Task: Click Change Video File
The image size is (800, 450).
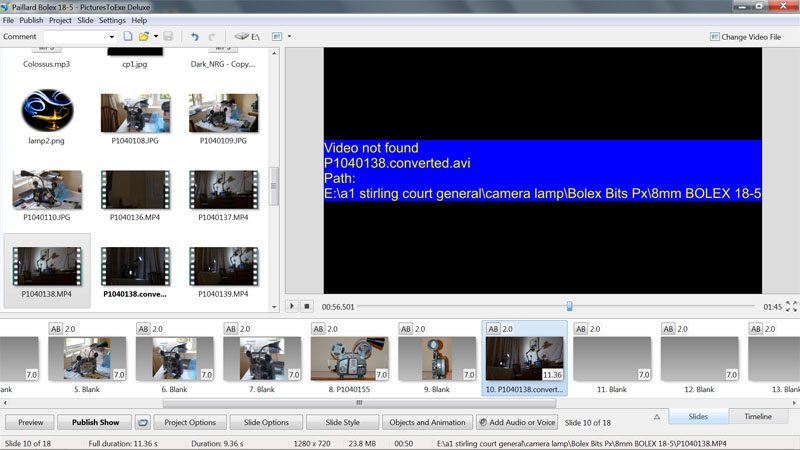Action: (x=745, y=37)
